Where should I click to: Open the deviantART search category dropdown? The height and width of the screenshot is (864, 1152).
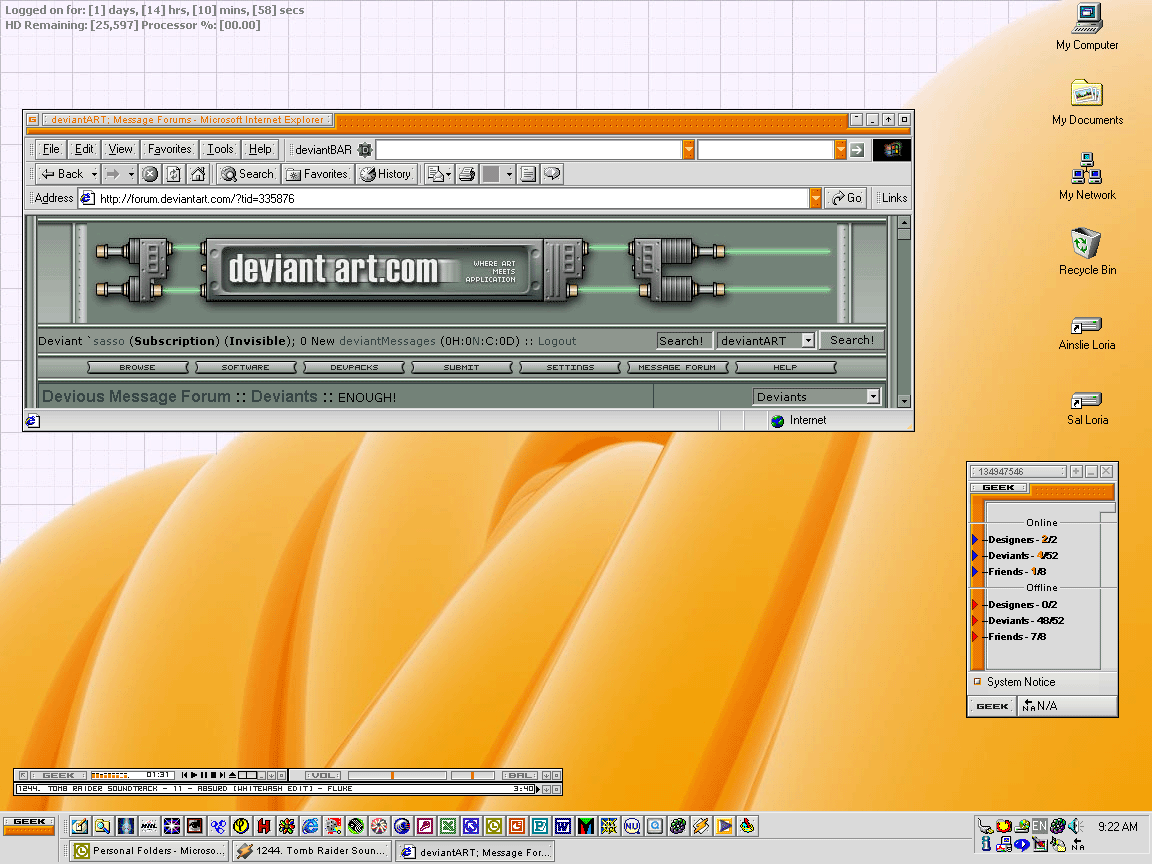pos(808,341)
